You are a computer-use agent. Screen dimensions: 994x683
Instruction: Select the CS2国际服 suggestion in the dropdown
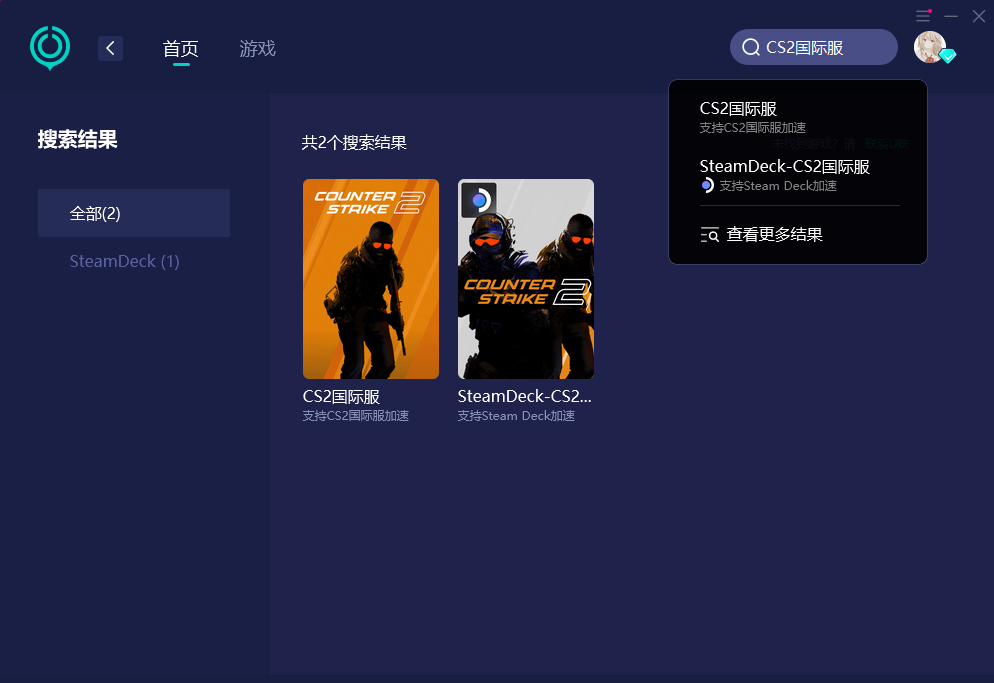tap(739, 109)
